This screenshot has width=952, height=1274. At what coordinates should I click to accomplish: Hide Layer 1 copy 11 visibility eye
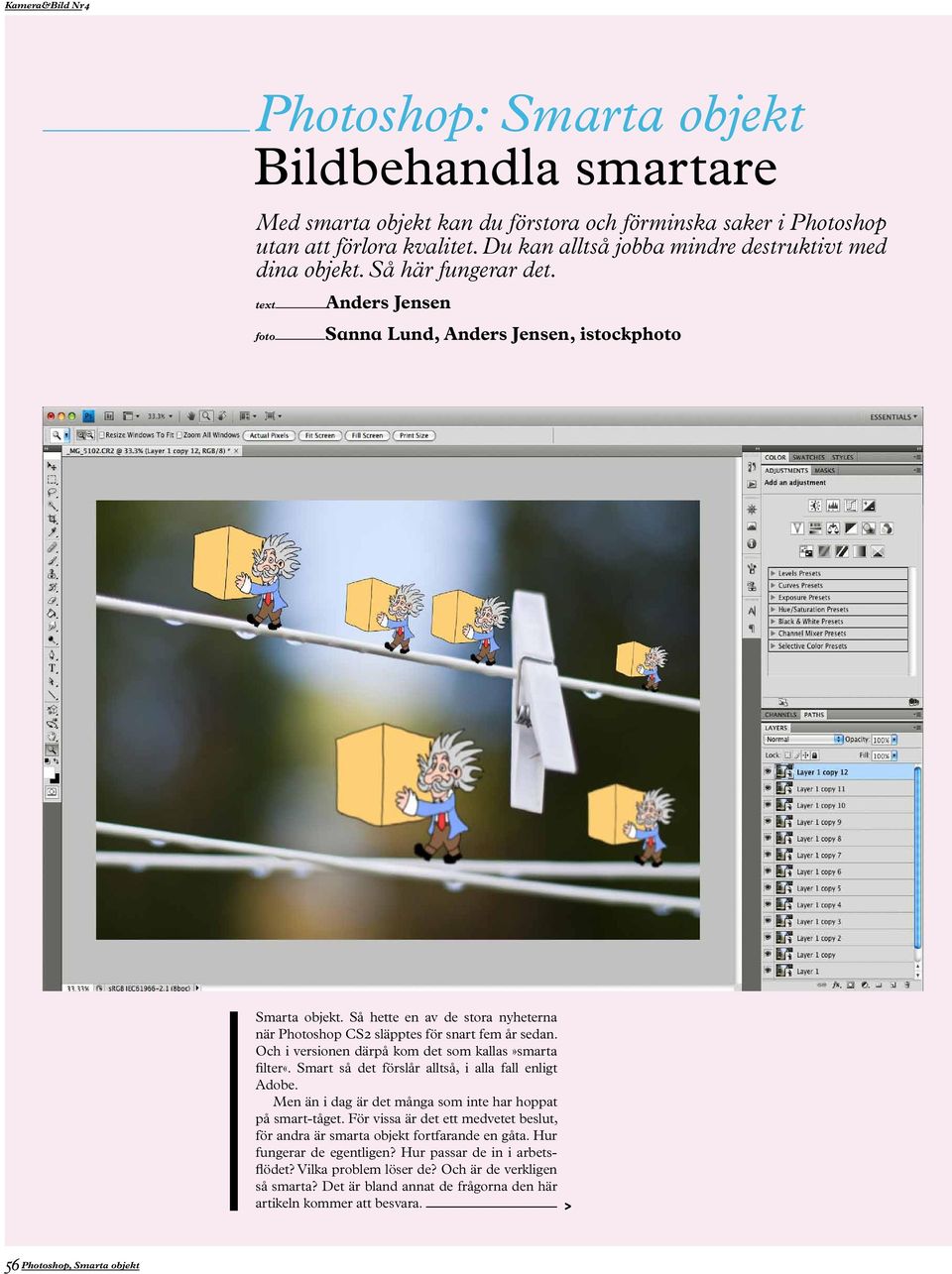pos(768,788)
